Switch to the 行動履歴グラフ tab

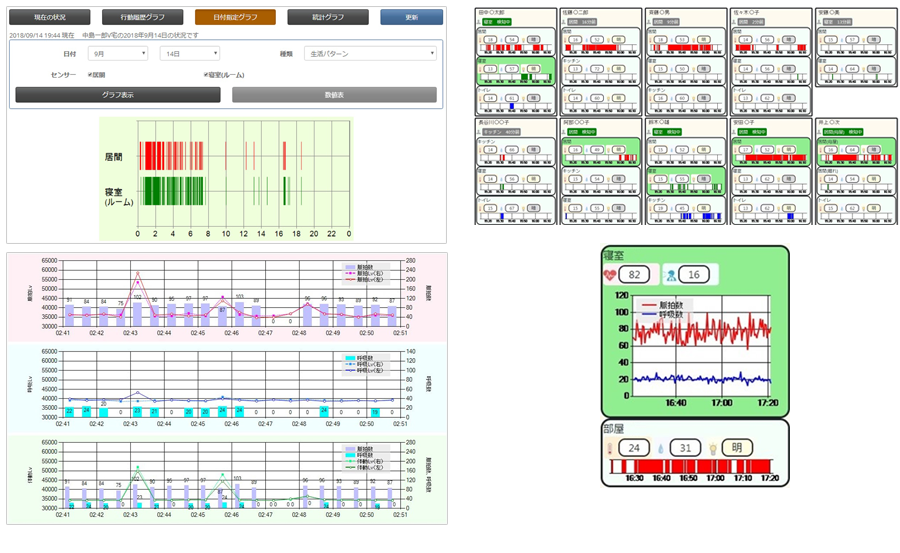pyautogui.click(x=142, y=18)
